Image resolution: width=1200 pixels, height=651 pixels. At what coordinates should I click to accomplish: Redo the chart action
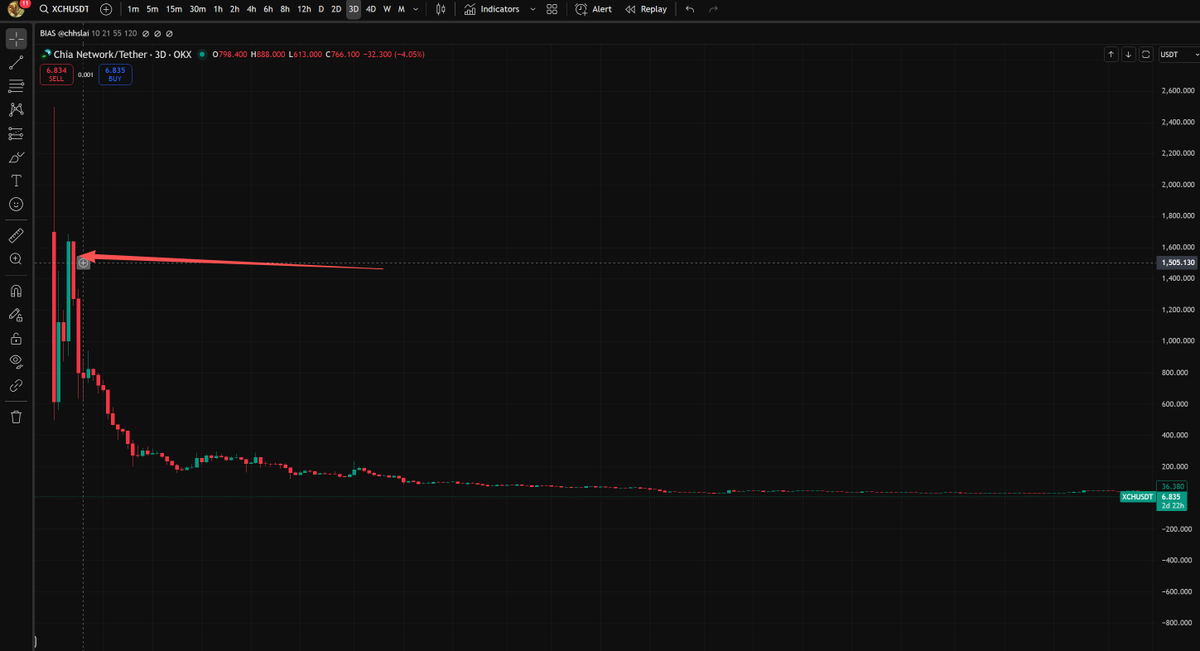[713, 9]
